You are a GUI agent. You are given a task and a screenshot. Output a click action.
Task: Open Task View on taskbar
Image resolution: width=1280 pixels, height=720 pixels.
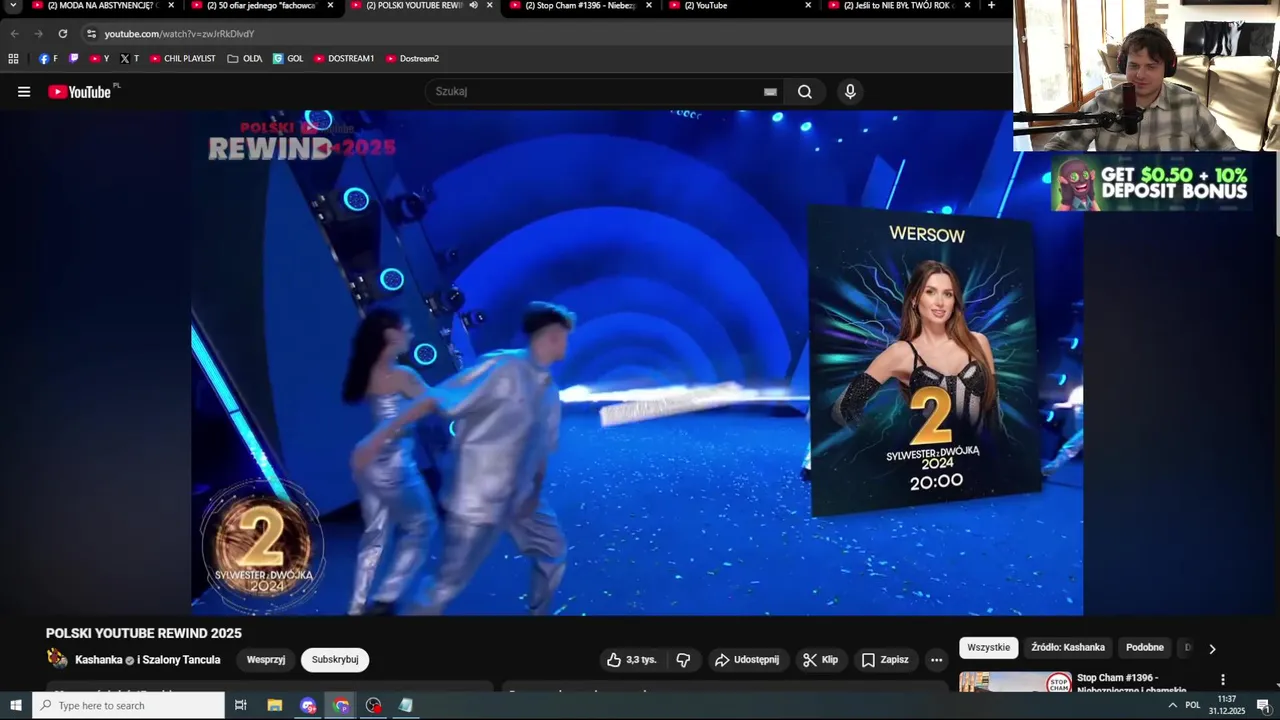click(x=240, y=705)
